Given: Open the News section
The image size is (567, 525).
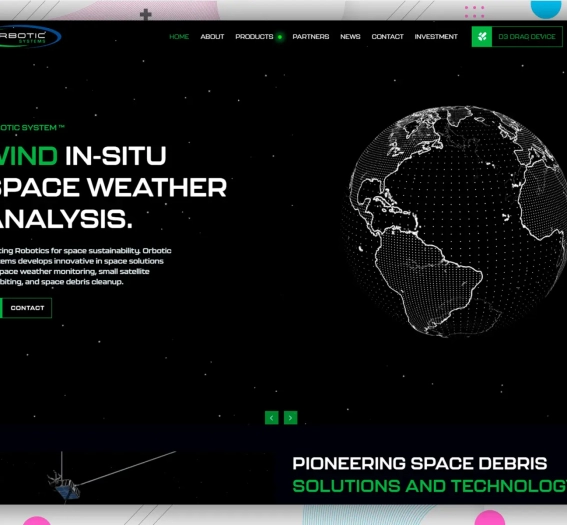Looking at the screenshot, I should coord(350,37).
